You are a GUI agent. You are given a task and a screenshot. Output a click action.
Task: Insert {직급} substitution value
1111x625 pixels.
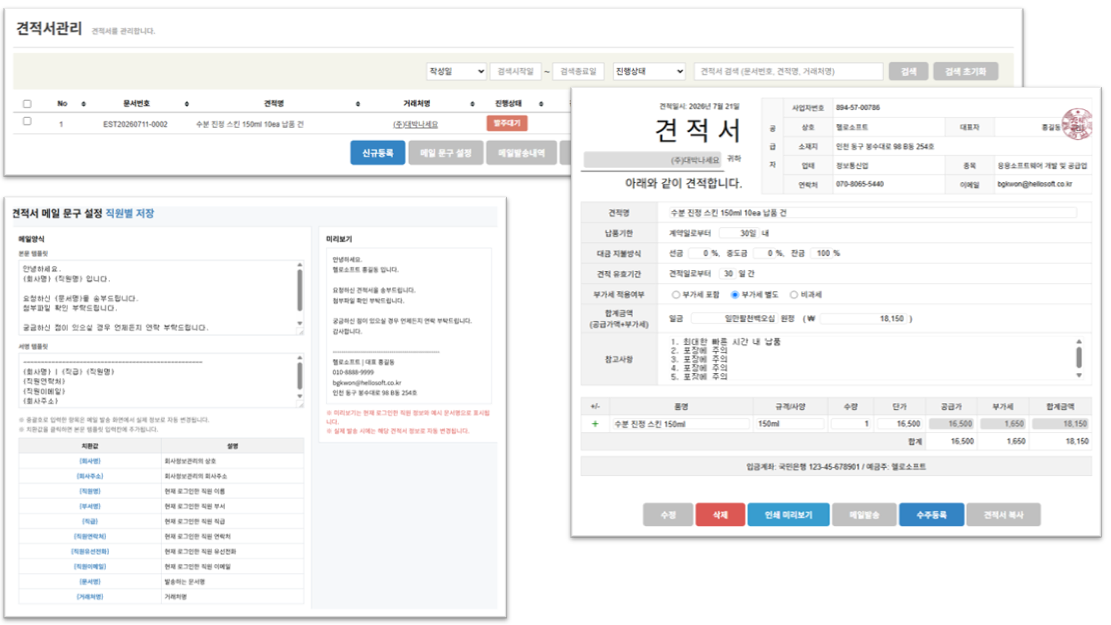(x=90, y=522)
